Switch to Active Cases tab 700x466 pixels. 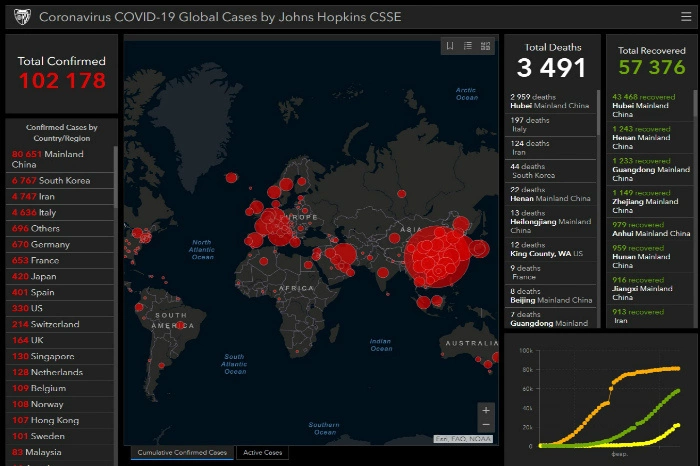click(263, 453)
